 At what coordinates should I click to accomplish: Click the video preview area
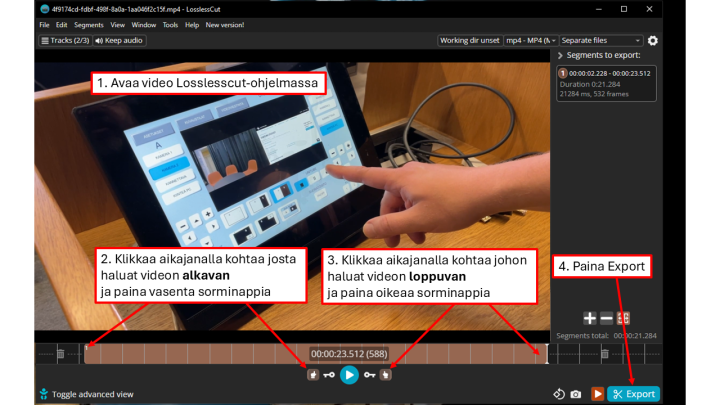point(292,196)
